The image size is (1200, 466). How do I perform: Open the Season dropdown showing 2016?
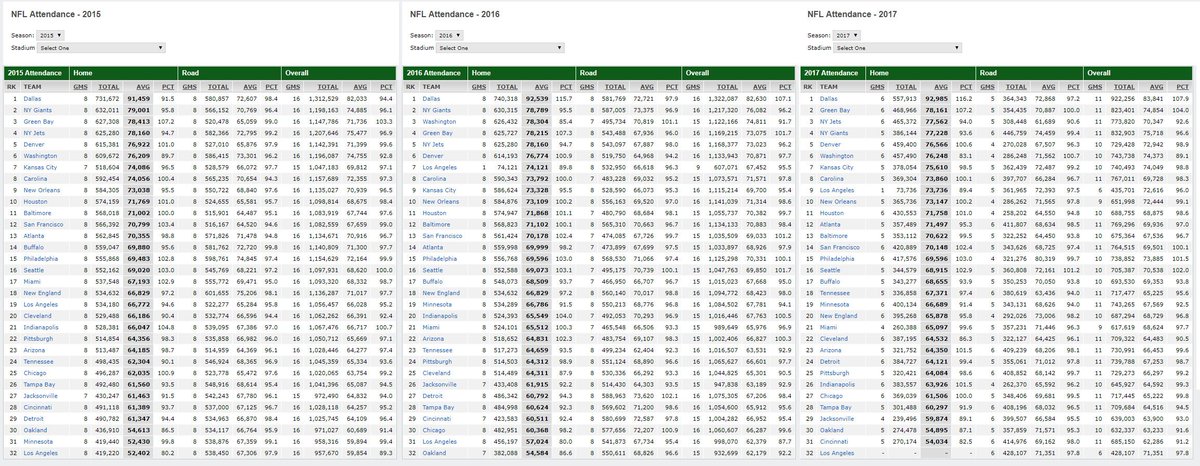451,36
